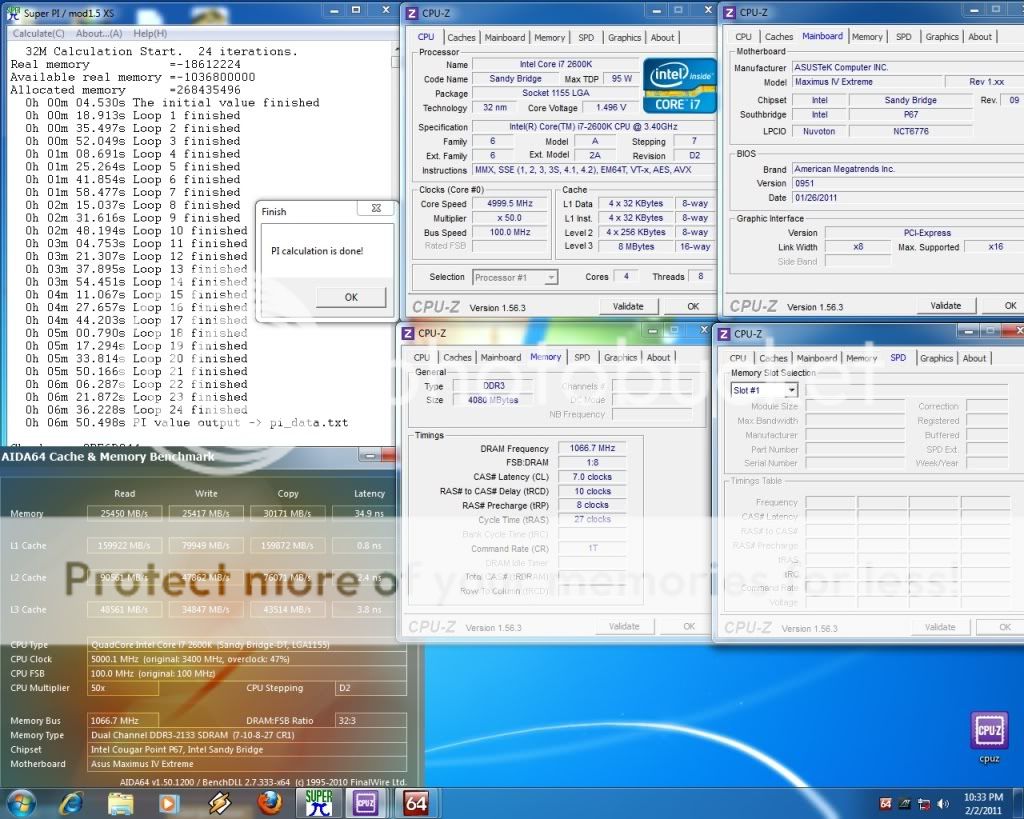Image resolution: width=1024 pixels, height=819 pixels.
Task: Select Graphics tab in SPD CPU-Z window
Action: click(x=936, y=358)
